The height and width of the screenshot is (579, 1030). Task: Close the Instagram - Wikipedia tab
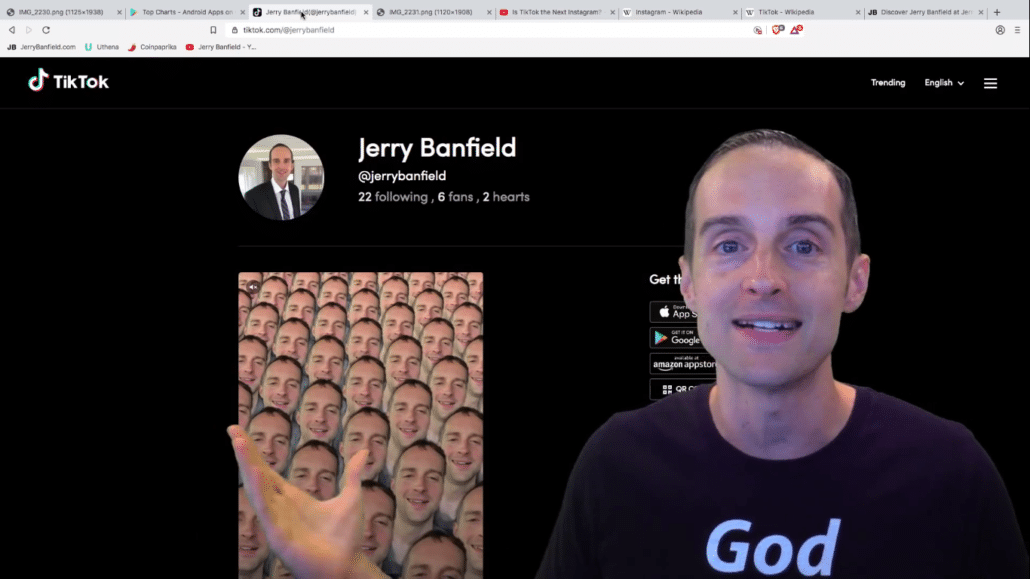735,12
